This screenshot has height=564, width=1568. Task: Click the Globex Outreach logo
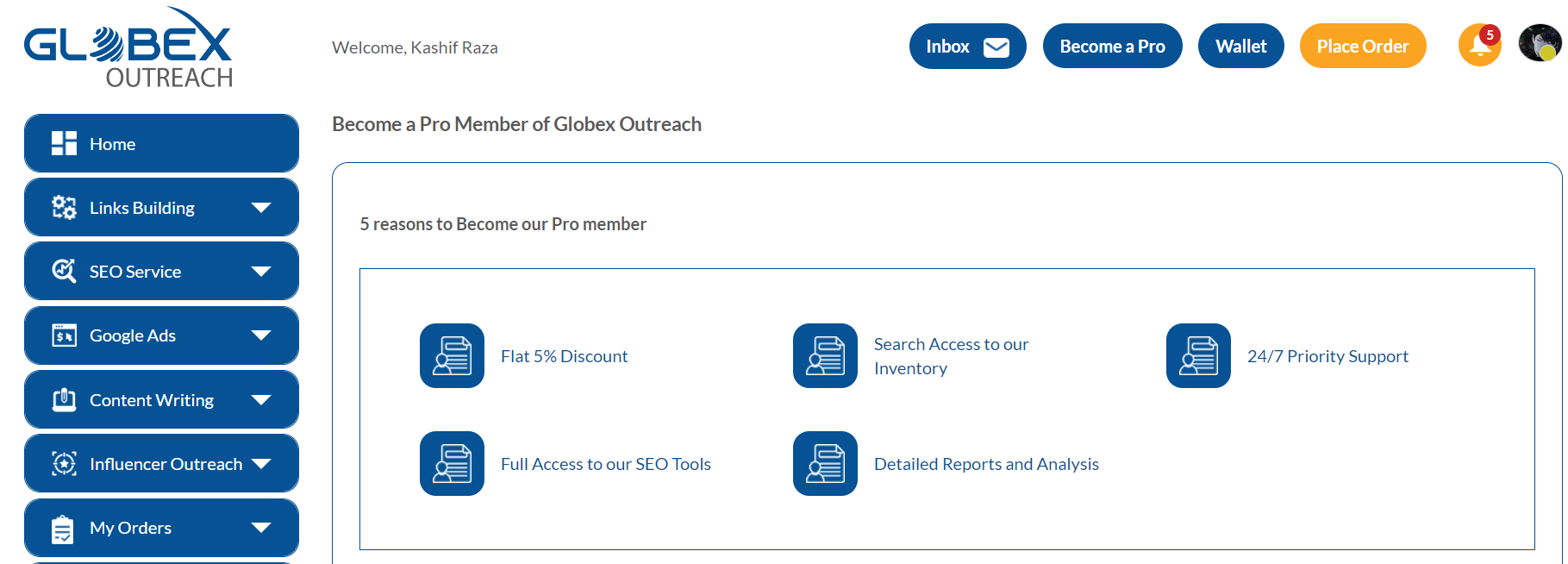pos(128,47)
